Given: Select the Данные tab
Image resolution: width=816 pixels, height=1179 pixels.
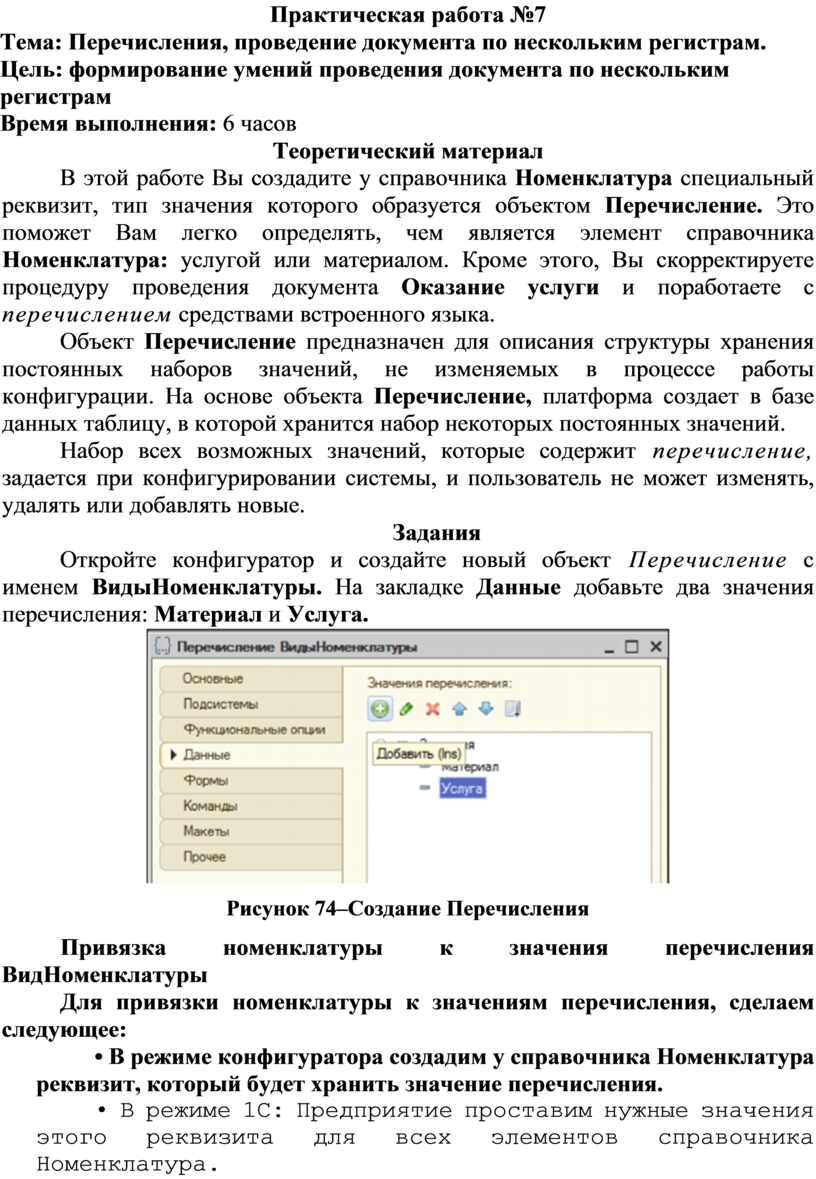Looking at the screenshot, I should pyautogui.click(x=250, y=755).
